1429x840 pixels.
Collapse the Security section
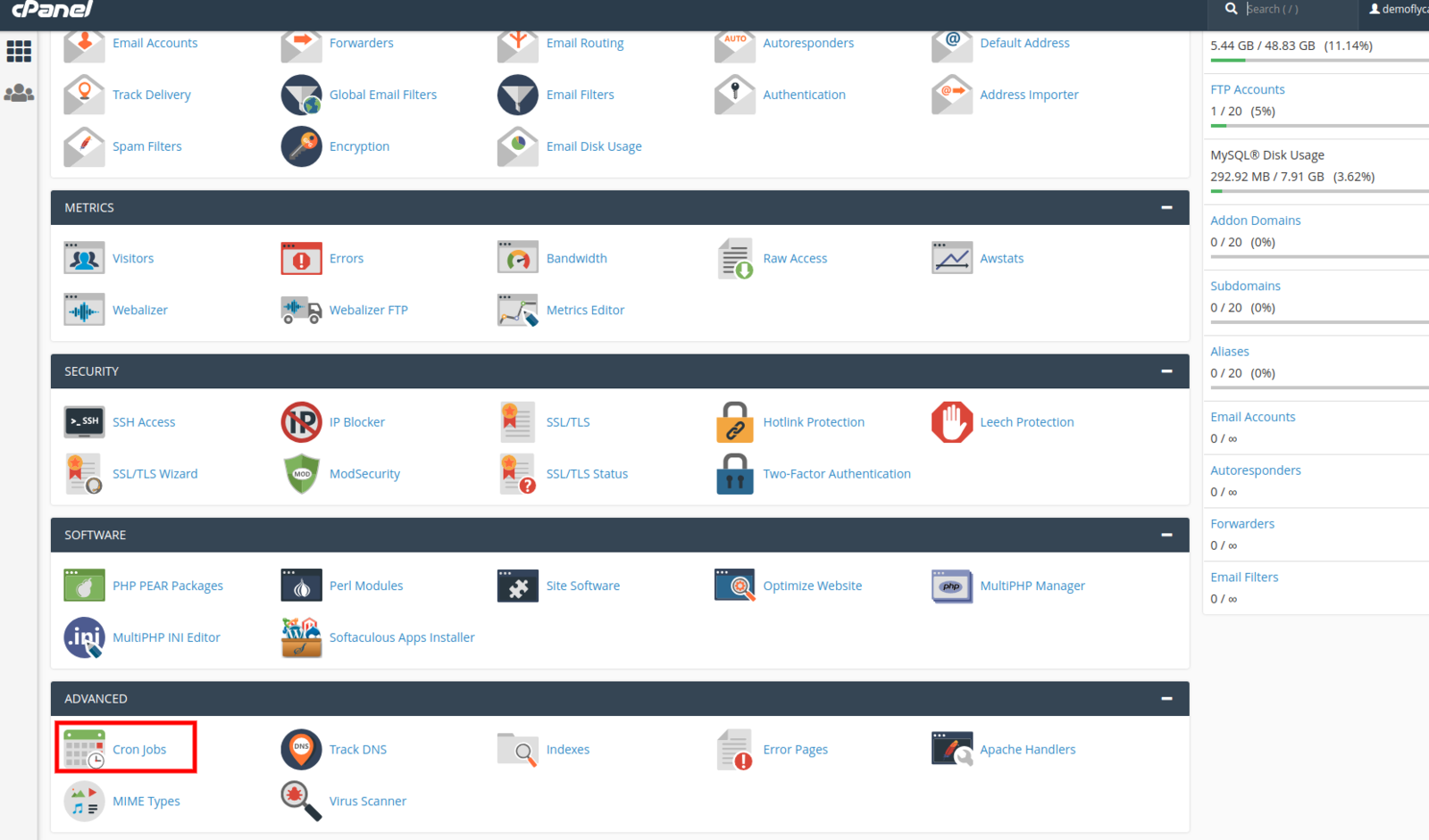[x=1166, y=370]
